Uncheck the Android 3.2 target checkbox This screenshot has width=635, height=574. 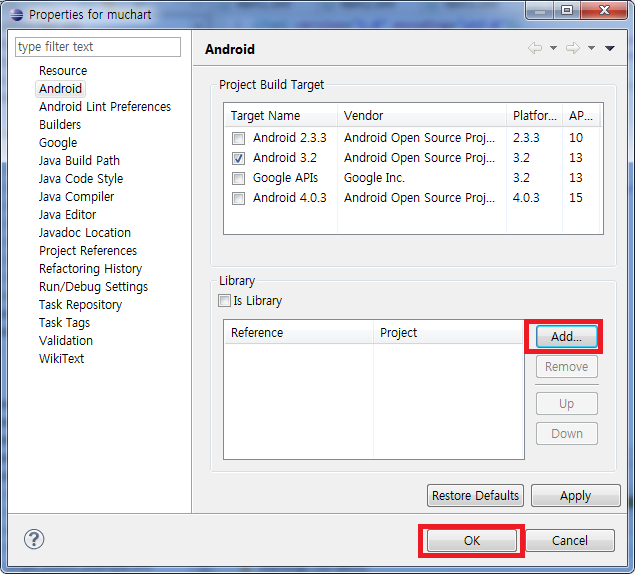click(x=238, y=158)
